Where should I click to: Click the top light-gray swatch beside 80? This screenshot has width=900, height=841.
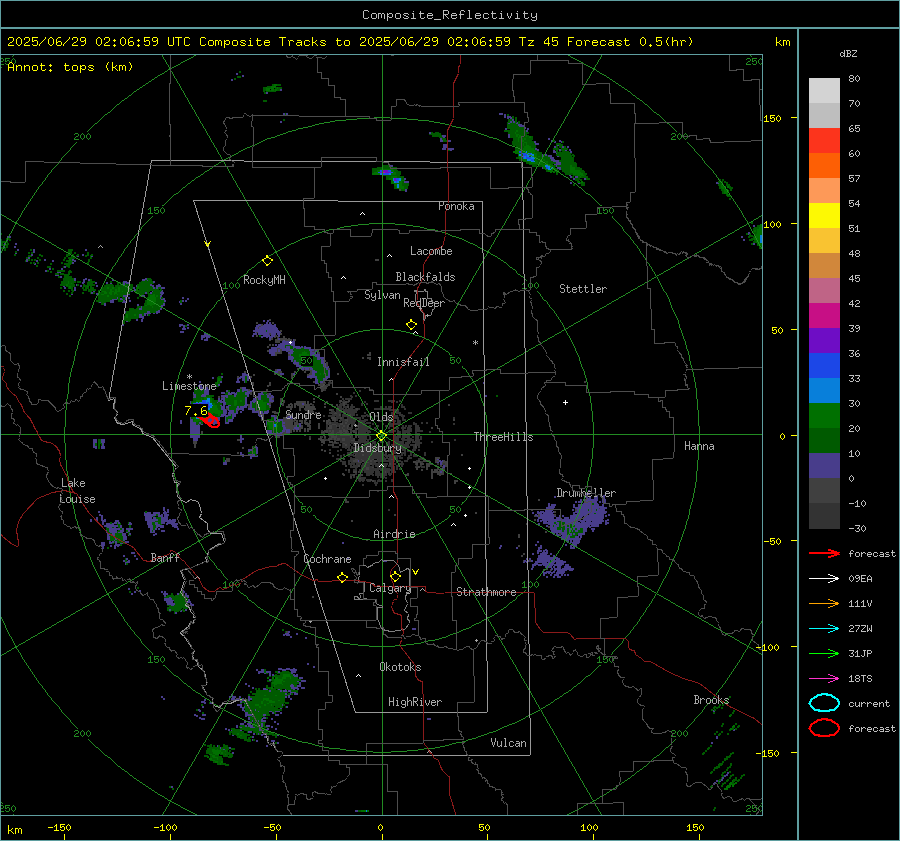click(x=824, y=91)
